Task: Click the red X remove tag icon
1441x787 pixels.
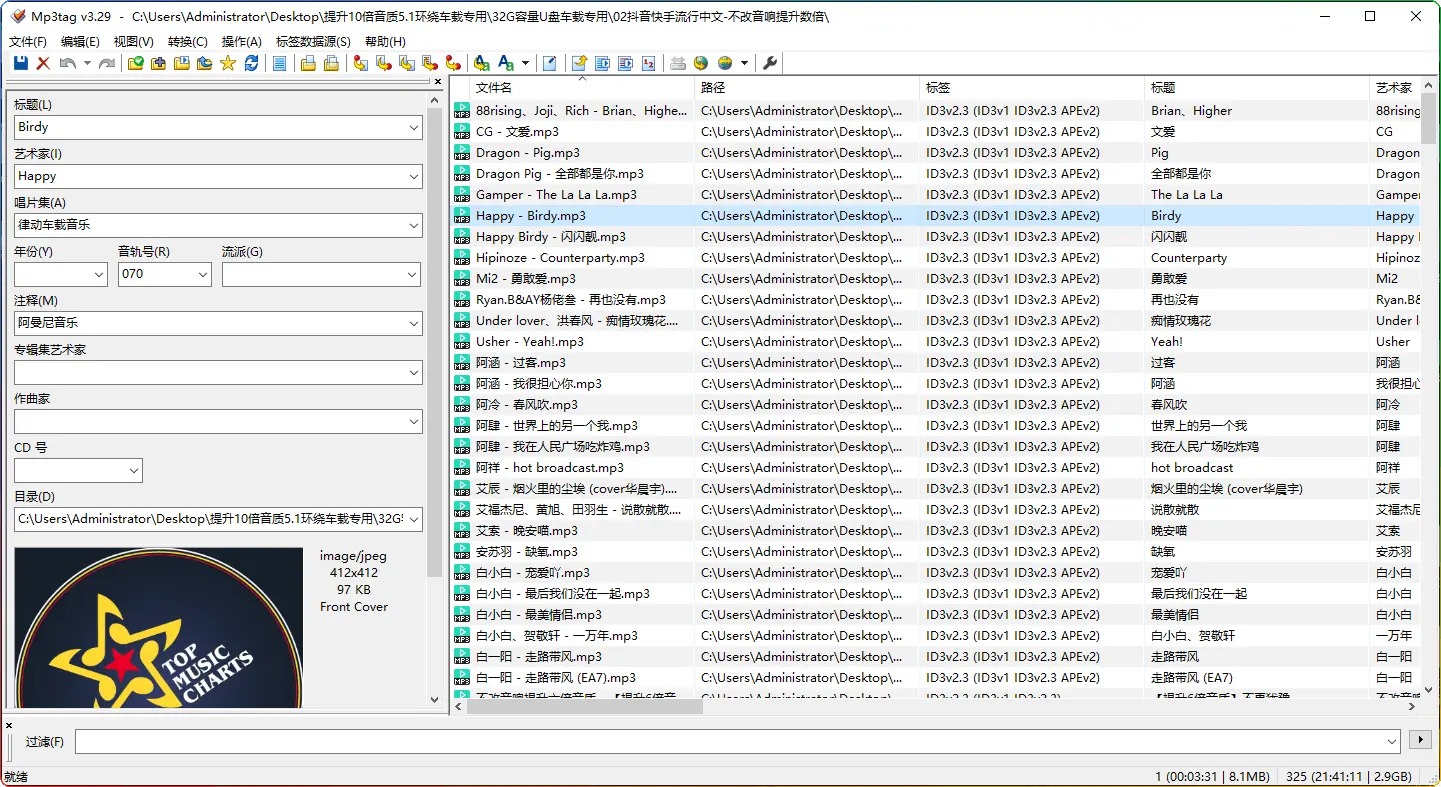Action: click(x=43, y=64)
